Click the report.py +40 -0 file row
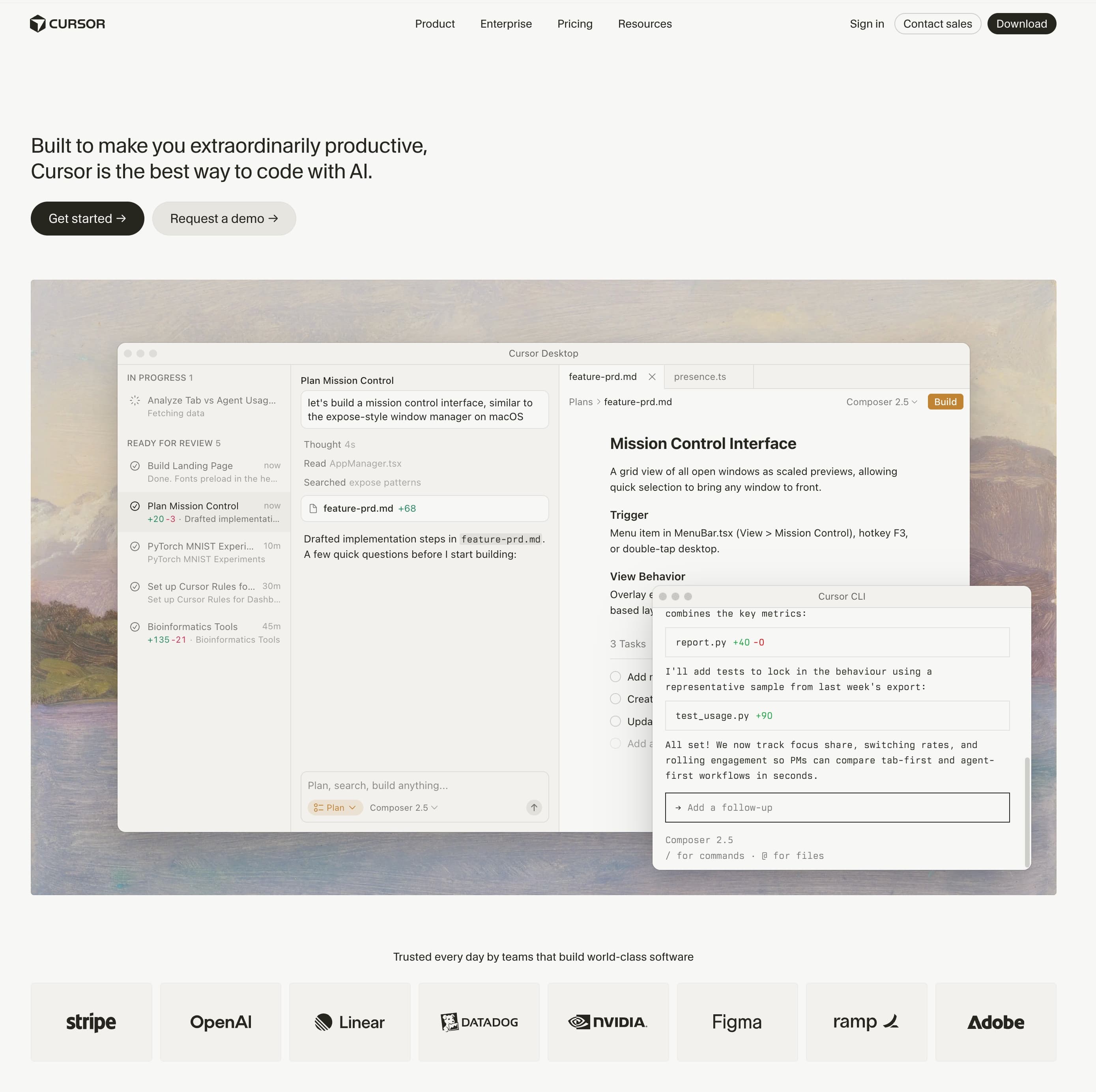This screenshot has width=1096, height=1092. 837,642
